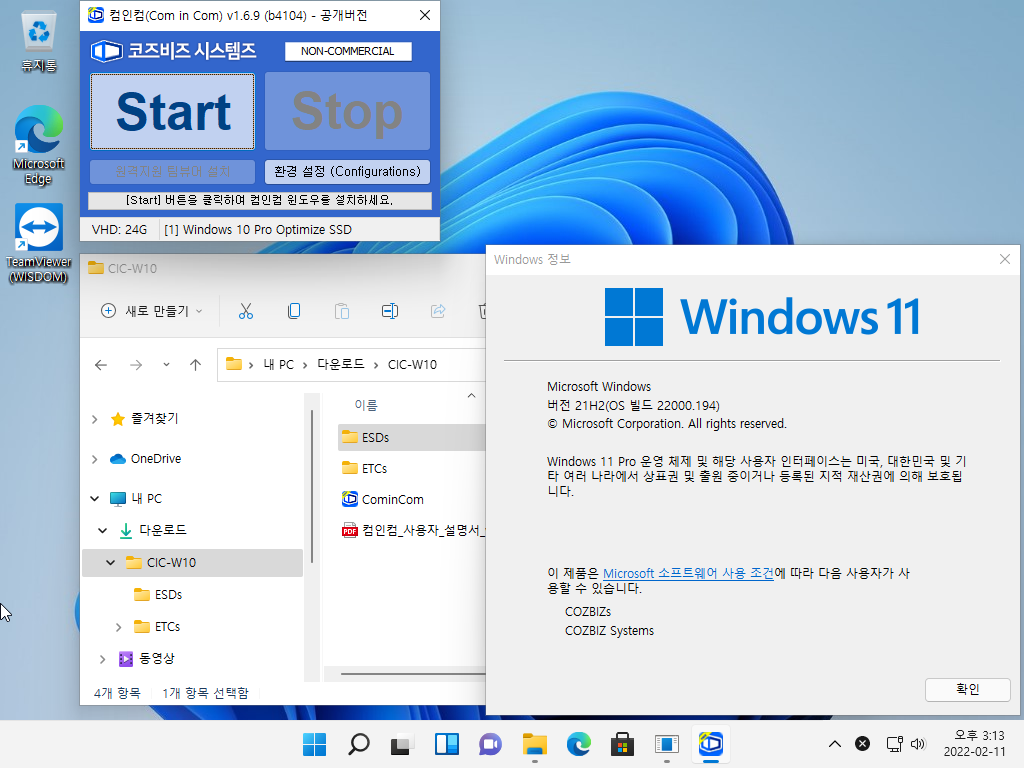Click the navigation pane vertical scrollbar
Viewport: 1024px width, 768px height.
[x=312, y=486]
